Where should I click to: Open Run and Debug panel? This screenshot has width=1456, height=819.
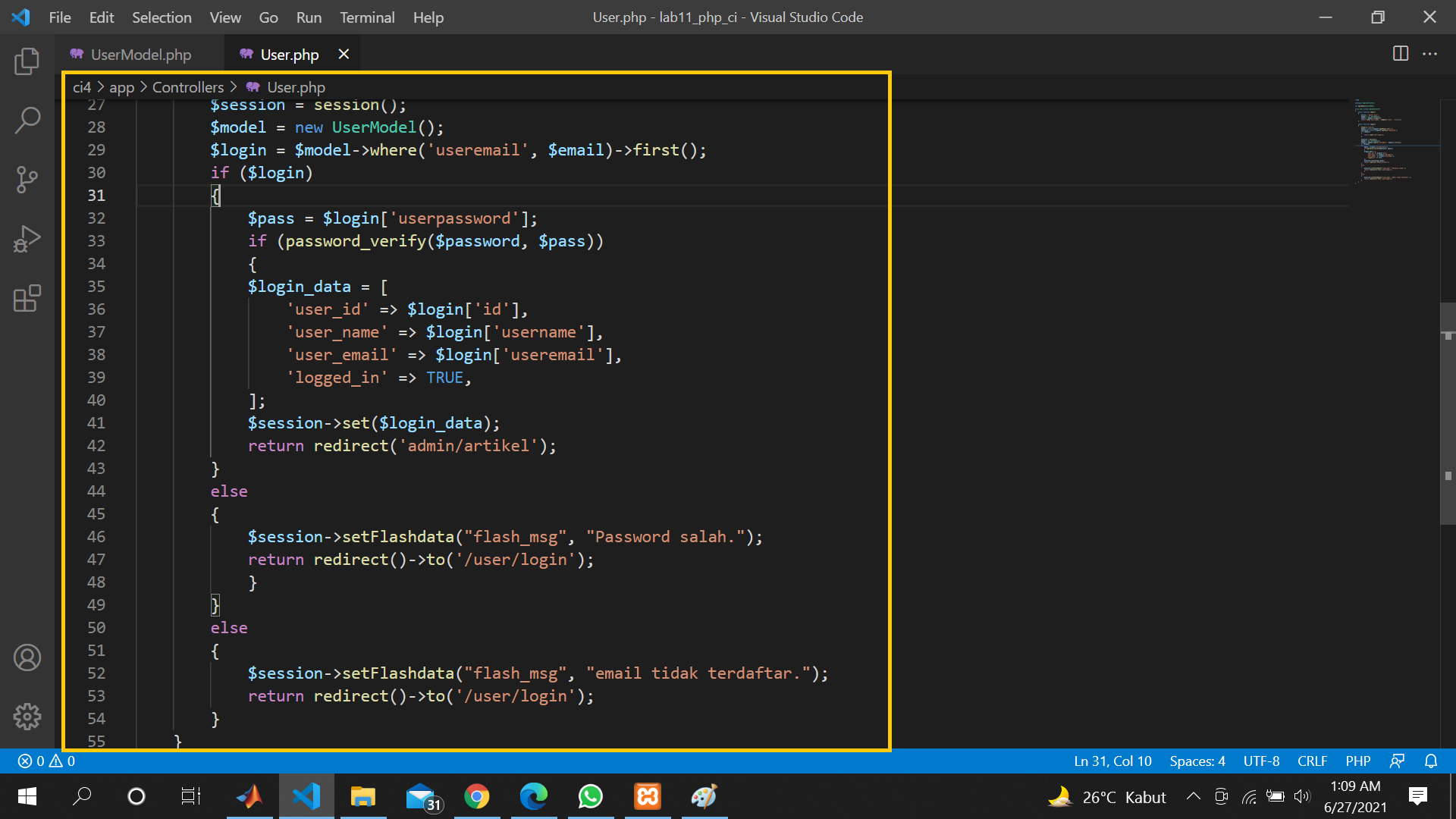click(27, 238)
